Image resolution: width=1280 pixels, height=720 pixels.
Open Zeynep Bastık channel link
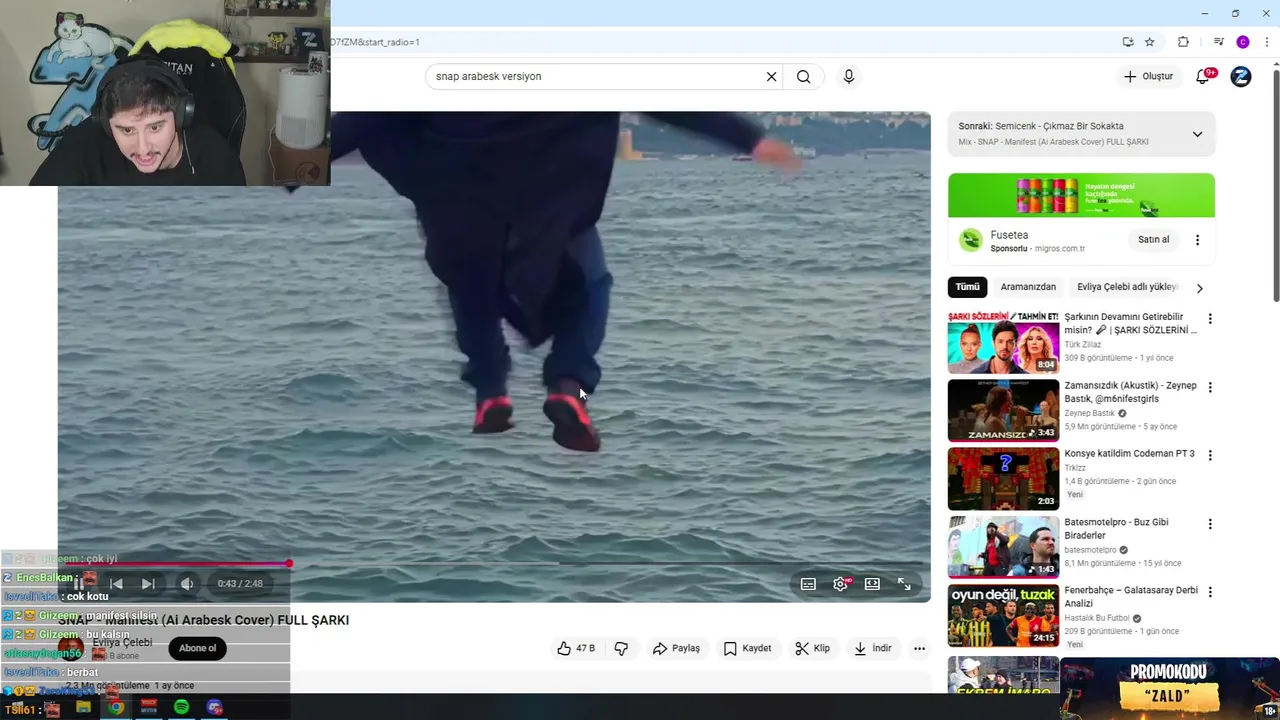click(1089, 413)
